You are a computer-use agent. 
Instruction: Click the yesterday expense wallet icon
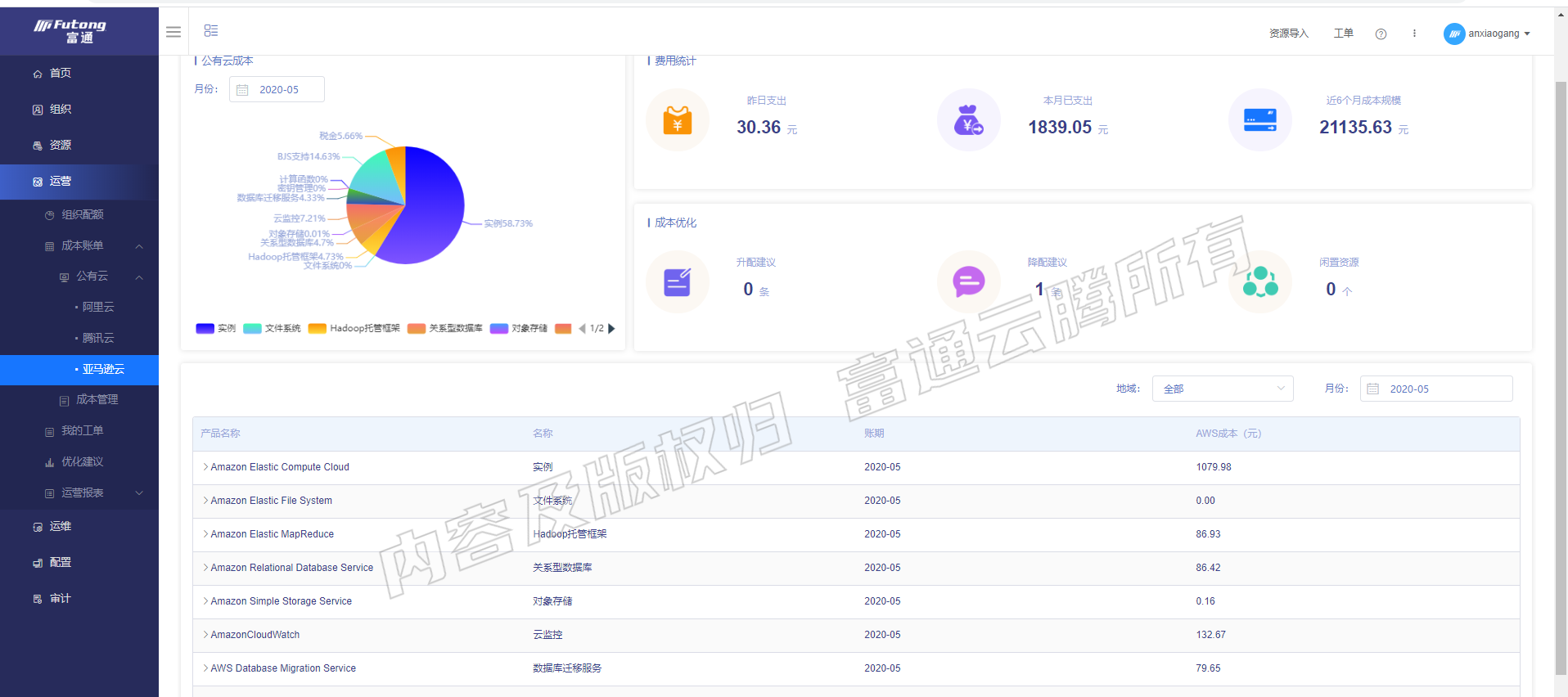(x=678, y=120)
